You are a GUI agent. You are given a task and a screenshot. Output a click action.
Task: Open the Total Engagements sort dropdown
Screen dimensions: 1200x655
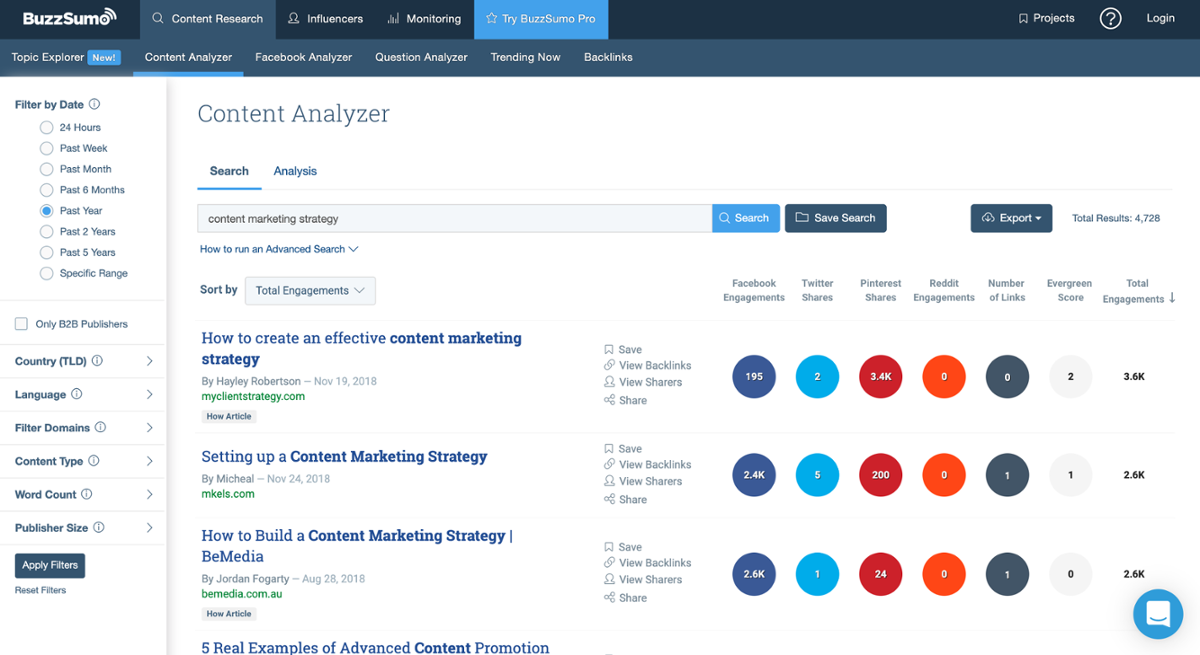310,291
